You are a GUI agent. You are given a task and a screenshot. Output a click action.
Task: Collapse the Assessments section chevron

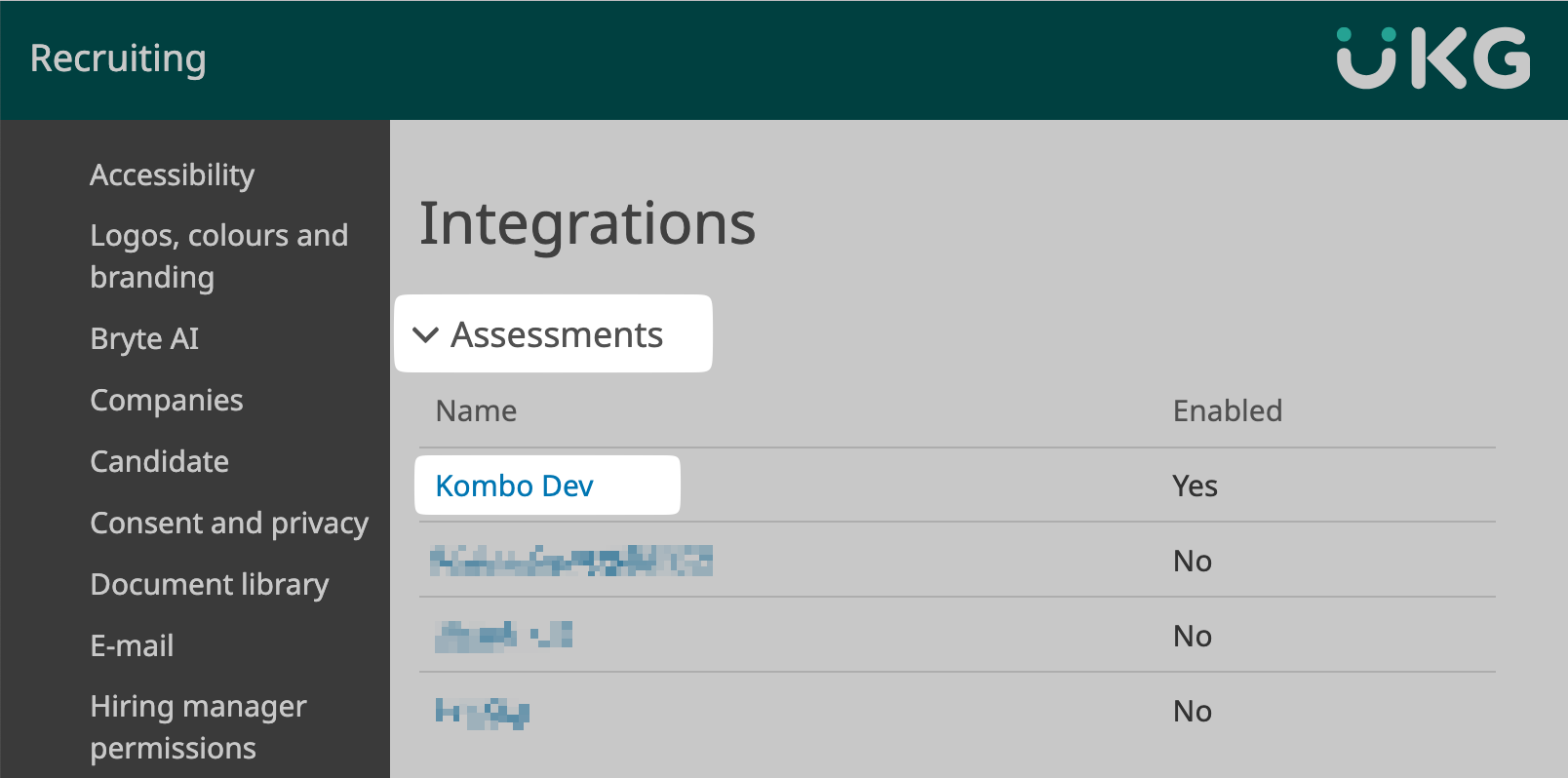[x=425, y=335]
